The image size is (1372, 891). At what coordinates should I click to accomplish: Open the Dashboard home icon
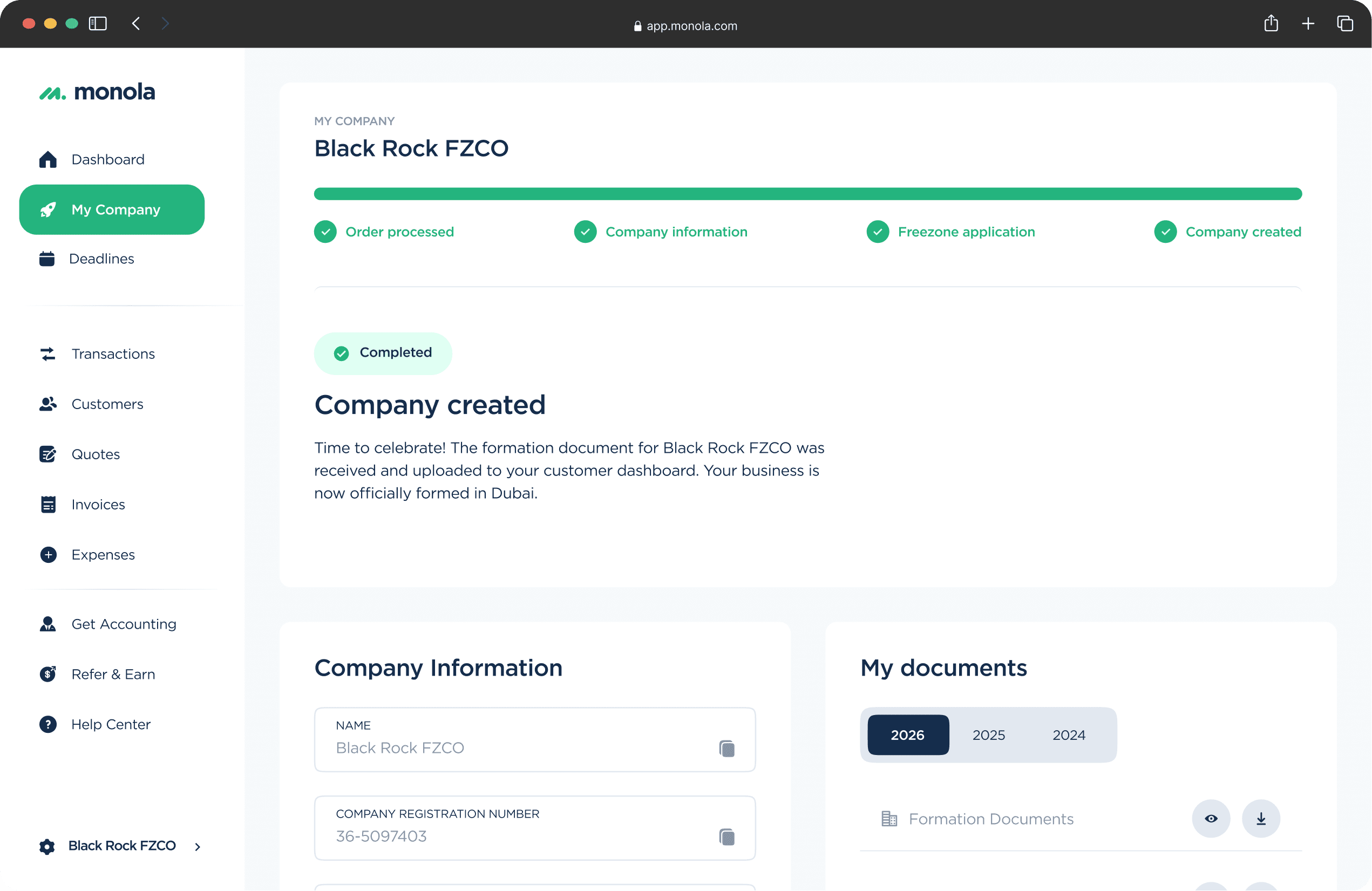pos(48,159)
